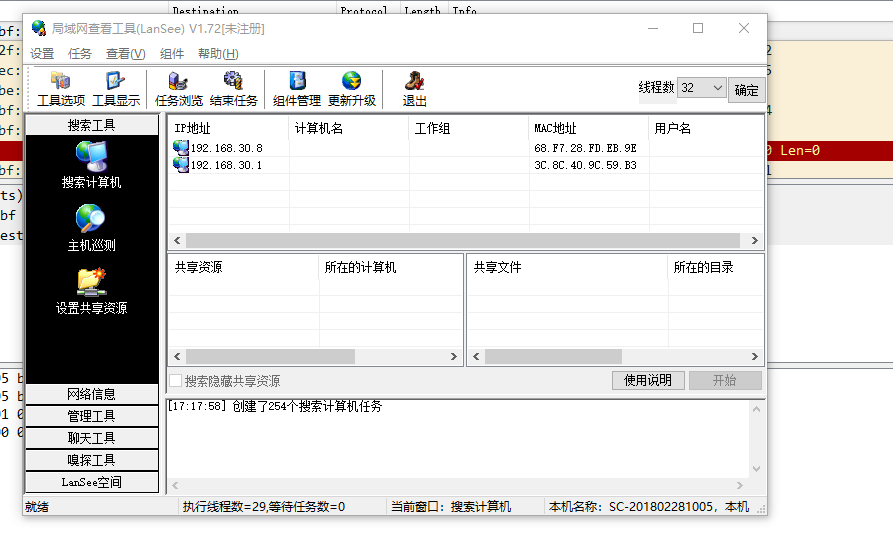Maximize the LanSee window

click(x=698, y=28)
